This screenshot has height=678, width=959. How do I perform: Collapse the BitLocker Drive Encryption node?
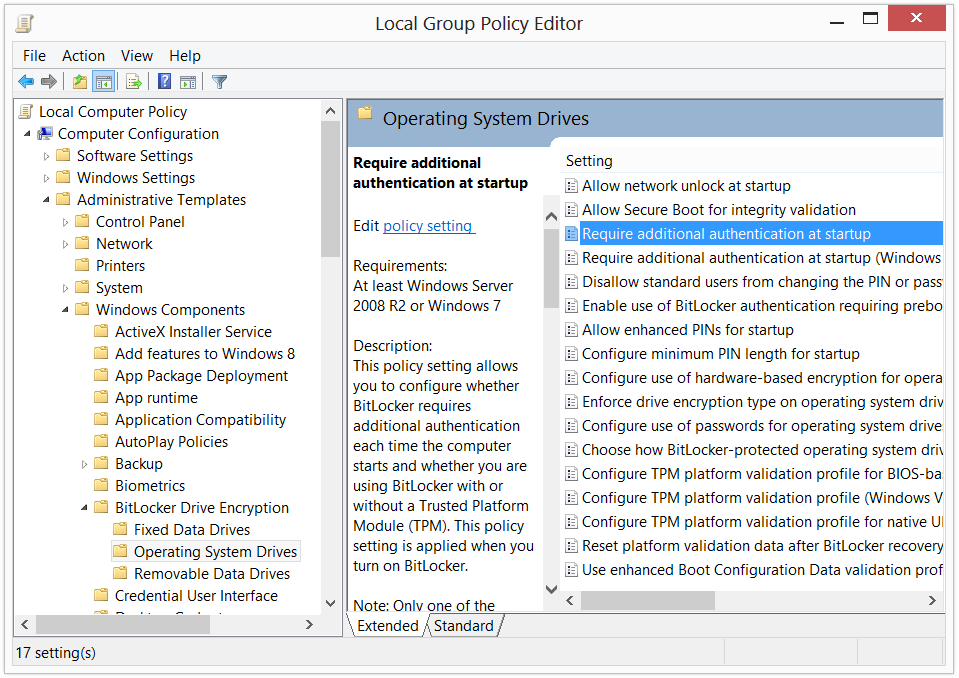tap(84, 508)
